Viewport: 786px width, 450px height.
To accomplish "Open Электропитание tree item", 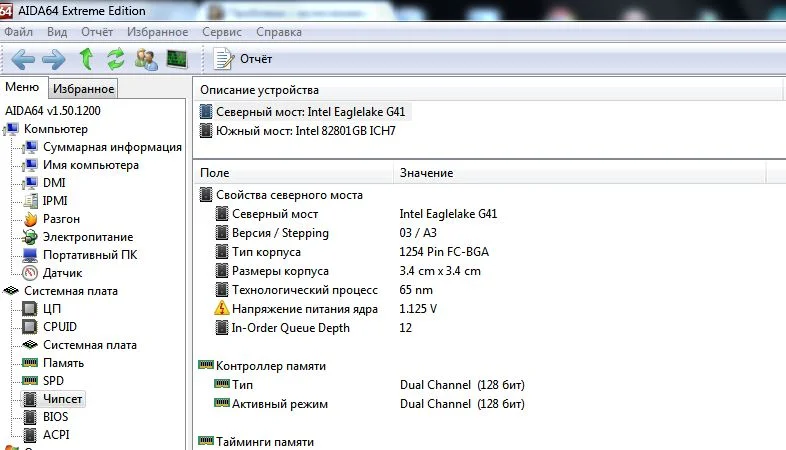I will pyautogui.click(x=88, y=237).
